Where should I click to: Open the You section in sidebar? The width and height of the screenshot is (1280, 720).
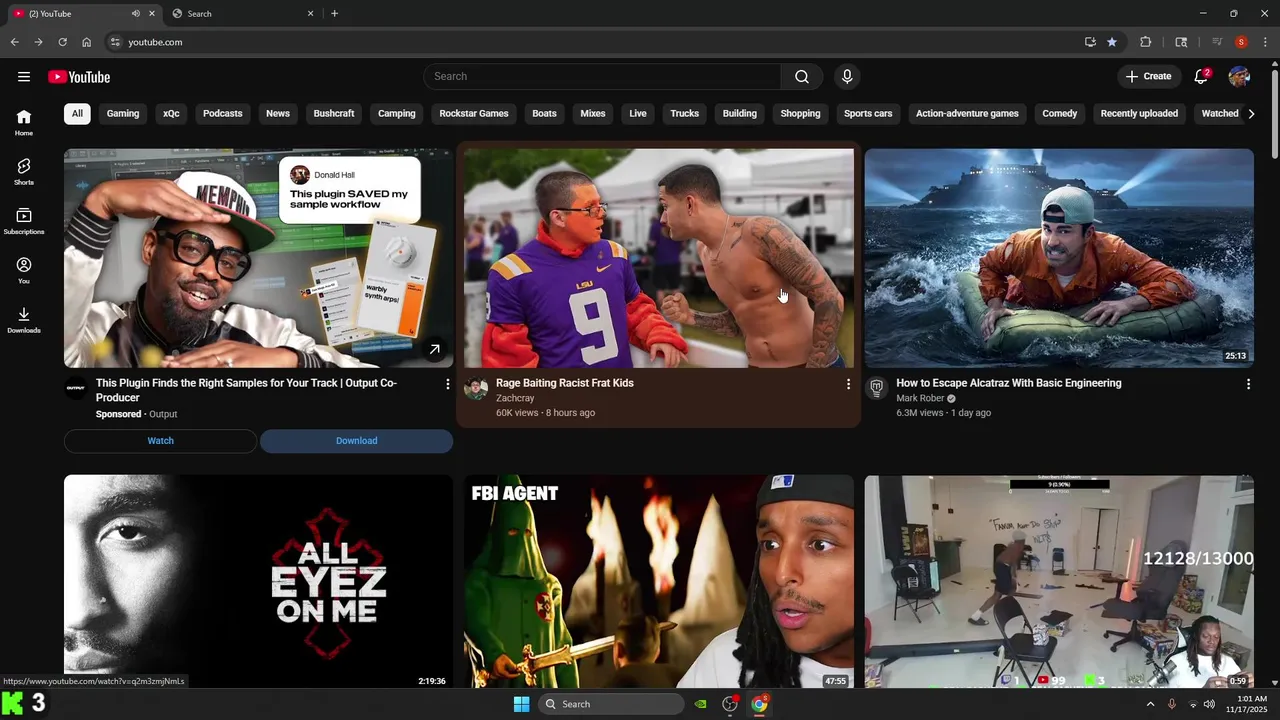click(24, 270)
